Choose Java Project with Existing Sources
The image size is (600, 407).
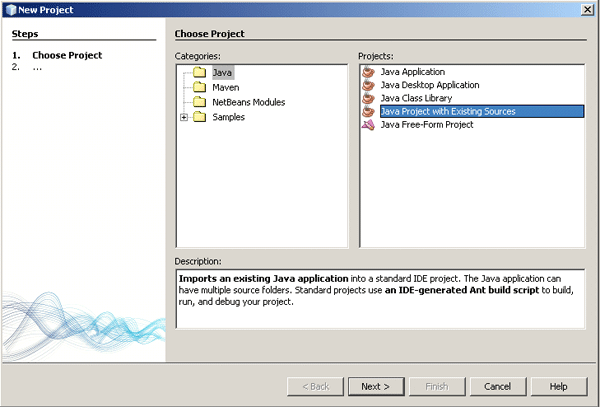tap(482, 111)
